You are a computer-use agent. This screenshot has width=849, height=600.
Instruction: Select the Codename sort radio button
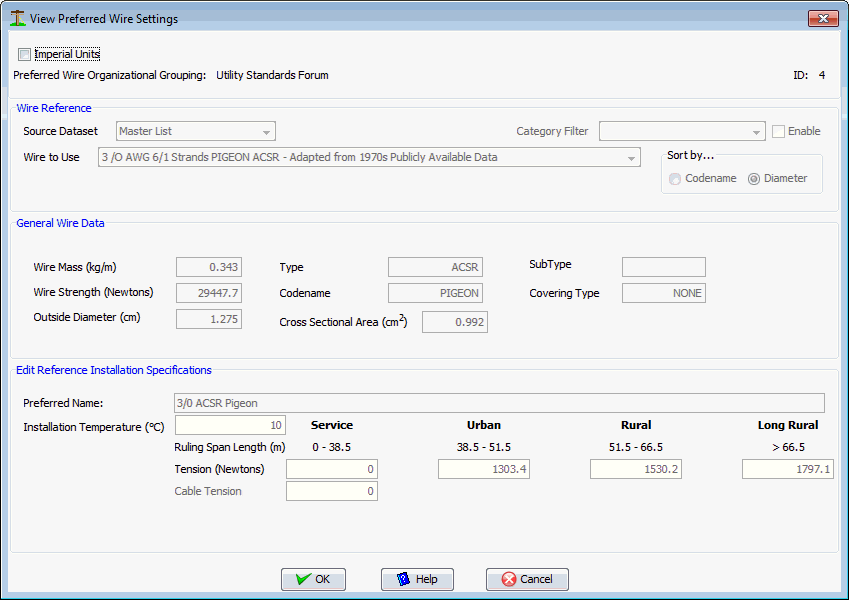675,179
